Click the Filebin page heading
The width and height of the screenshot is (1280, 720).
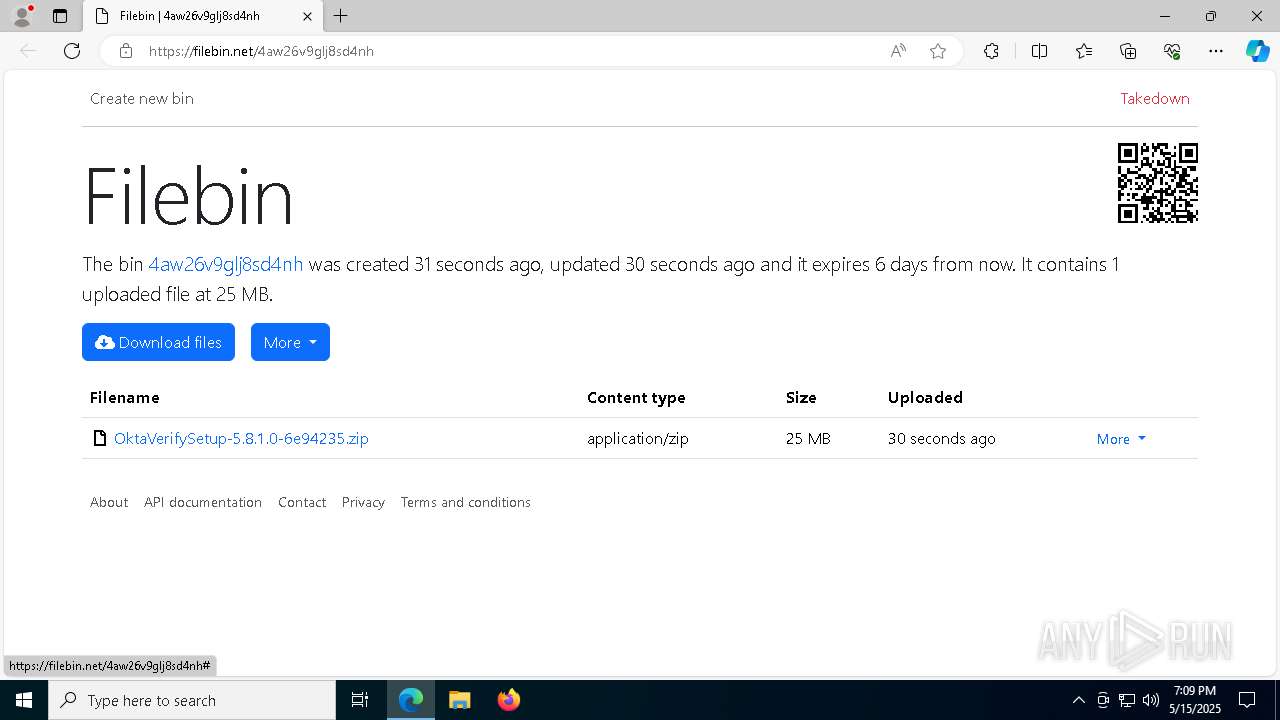point(189,196)
